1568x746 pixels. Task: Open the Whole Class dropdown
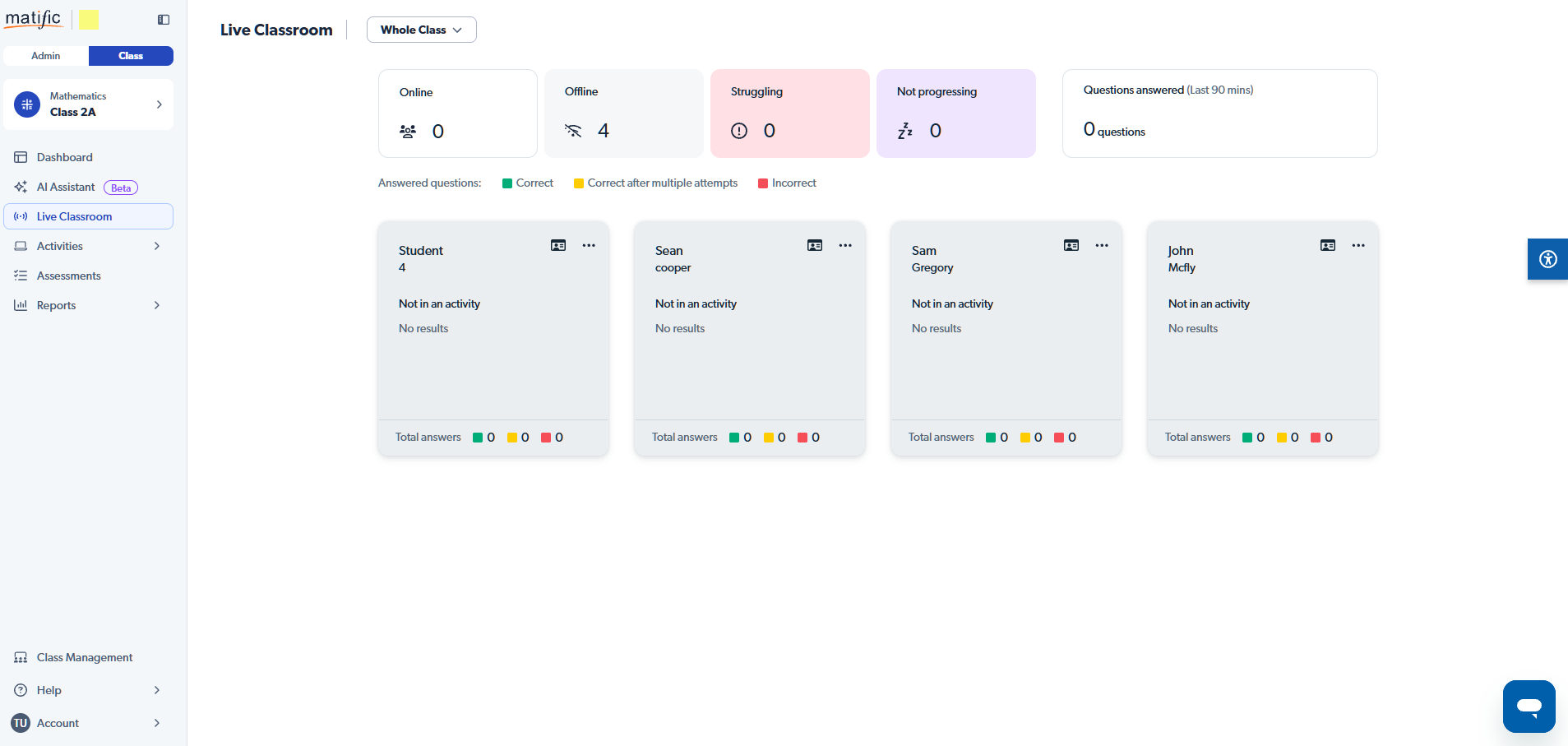pos(421,30)
